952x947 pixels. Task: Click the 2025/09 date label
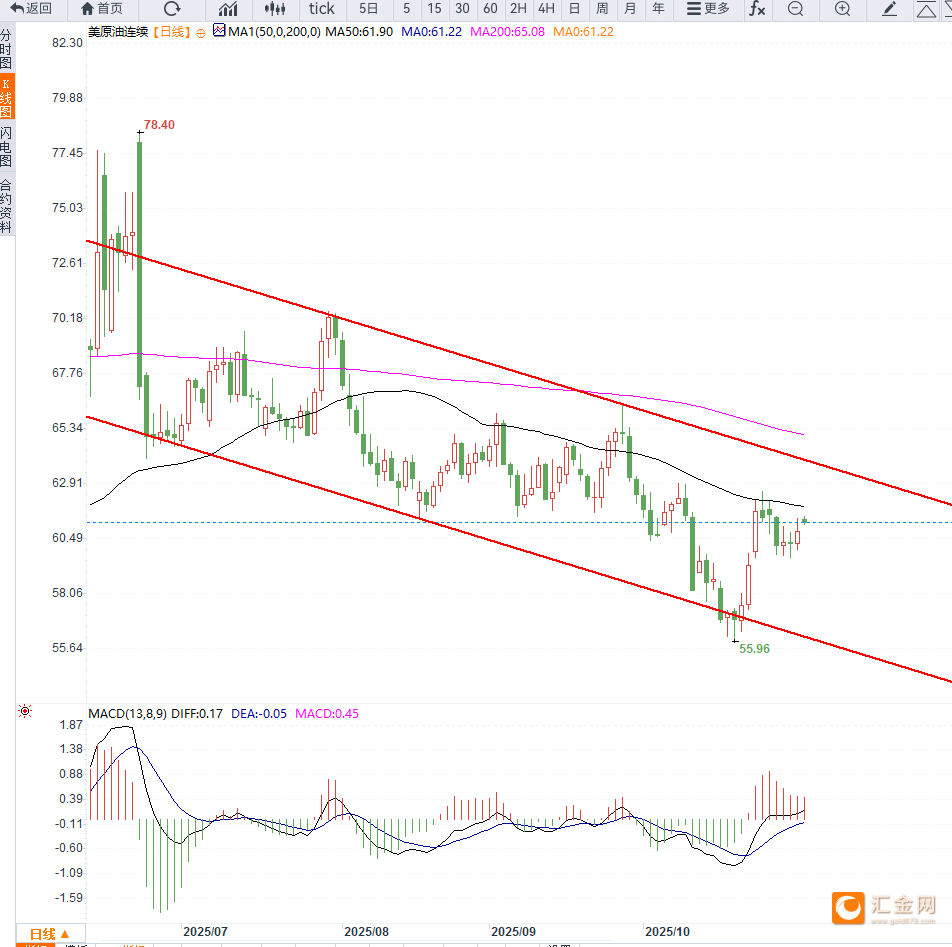point(513,931)
